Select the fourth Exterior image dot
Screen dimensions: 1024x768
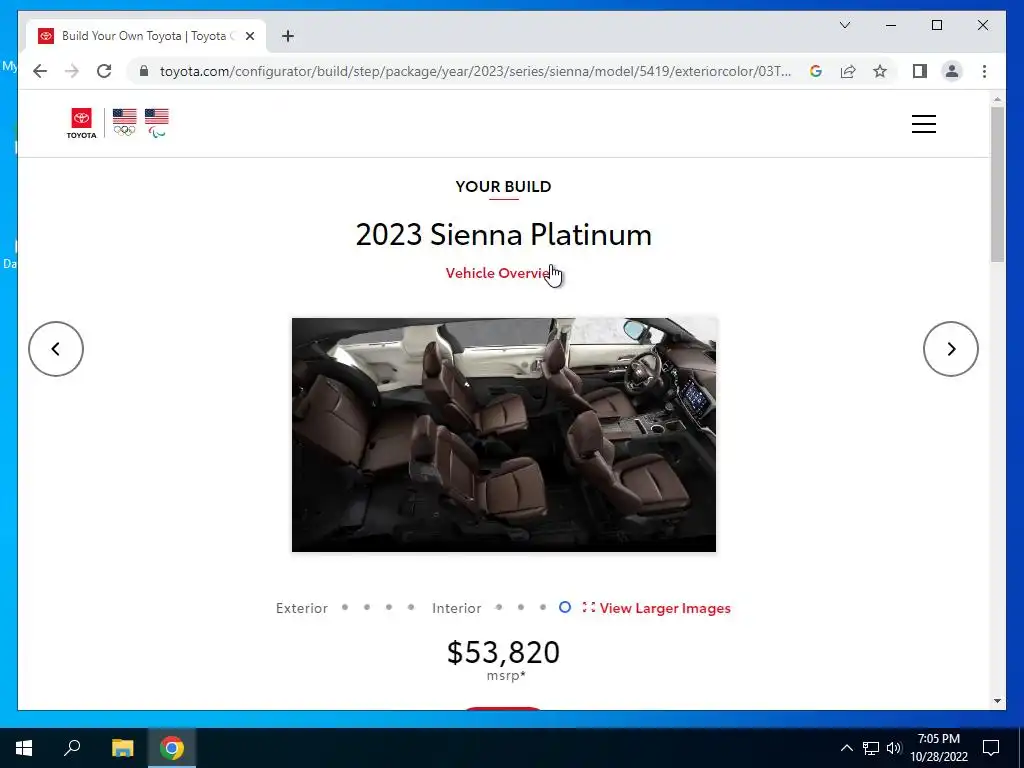(411, 607)
